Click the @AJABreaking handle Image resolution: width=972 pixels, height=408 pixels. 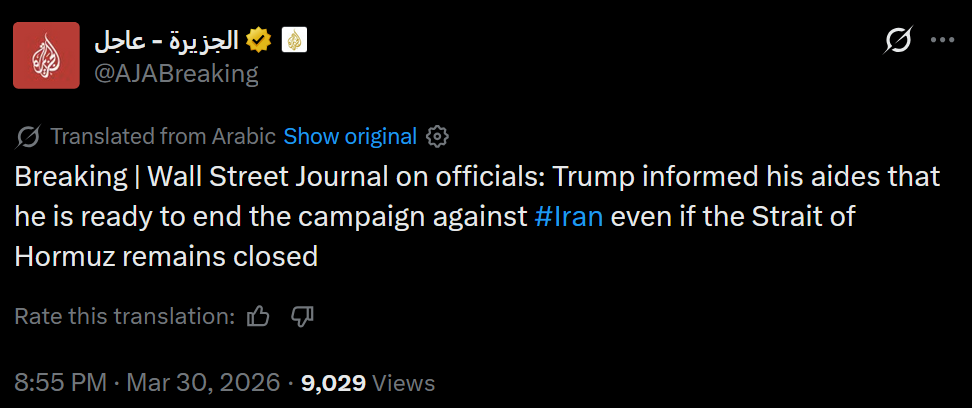[x=176, y=73]
